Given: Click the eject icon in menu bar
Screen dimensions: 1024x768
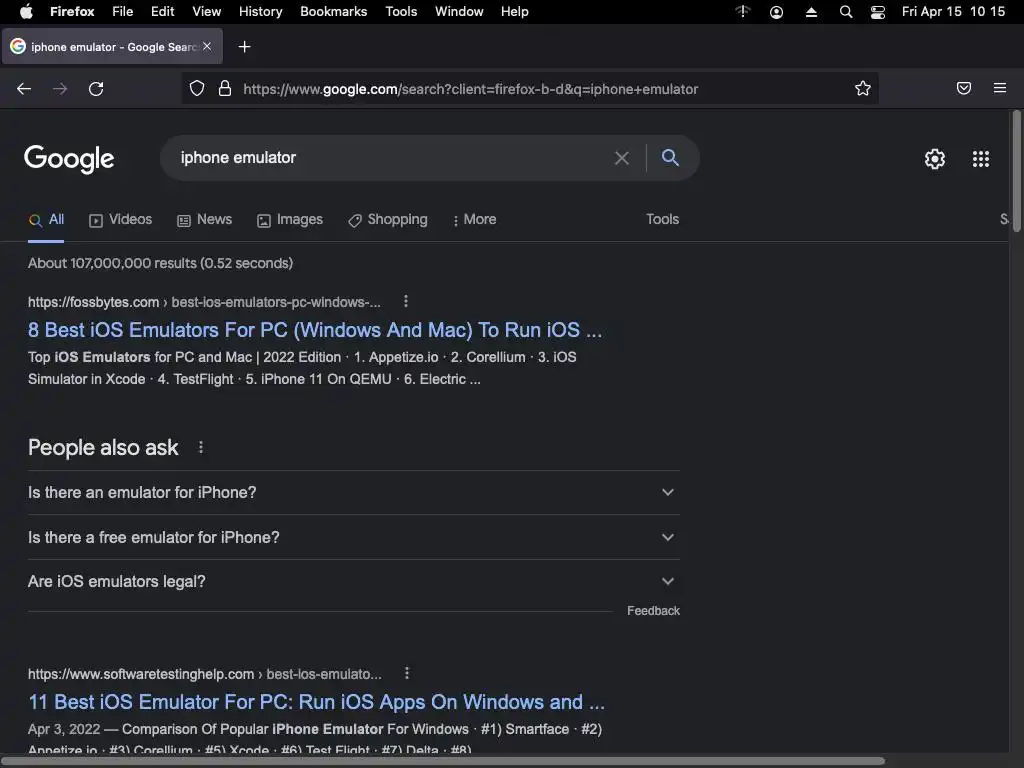Looking at the screenshot, I should pos(811,12).
